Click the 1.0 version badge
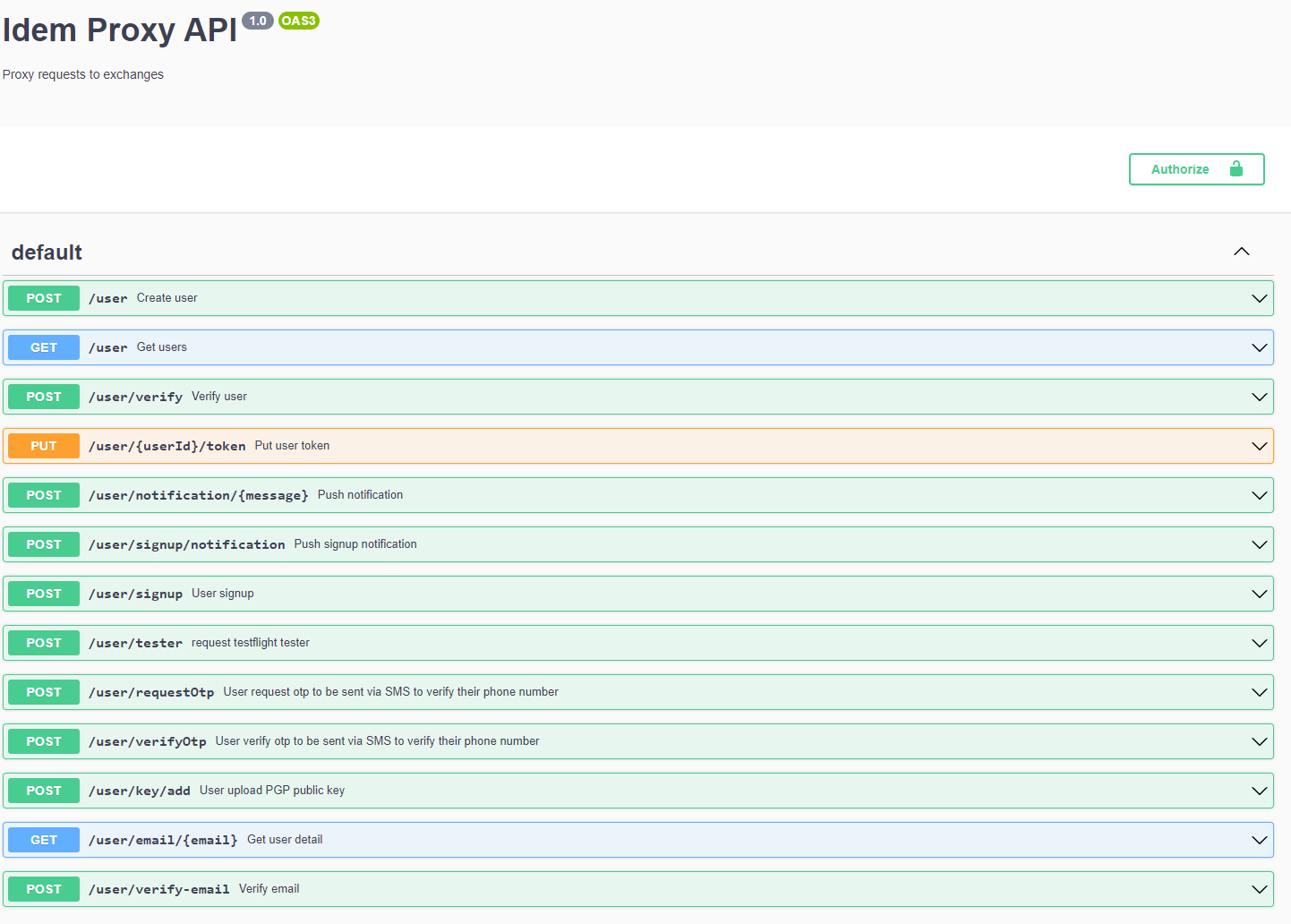 [x=258, y=21]
